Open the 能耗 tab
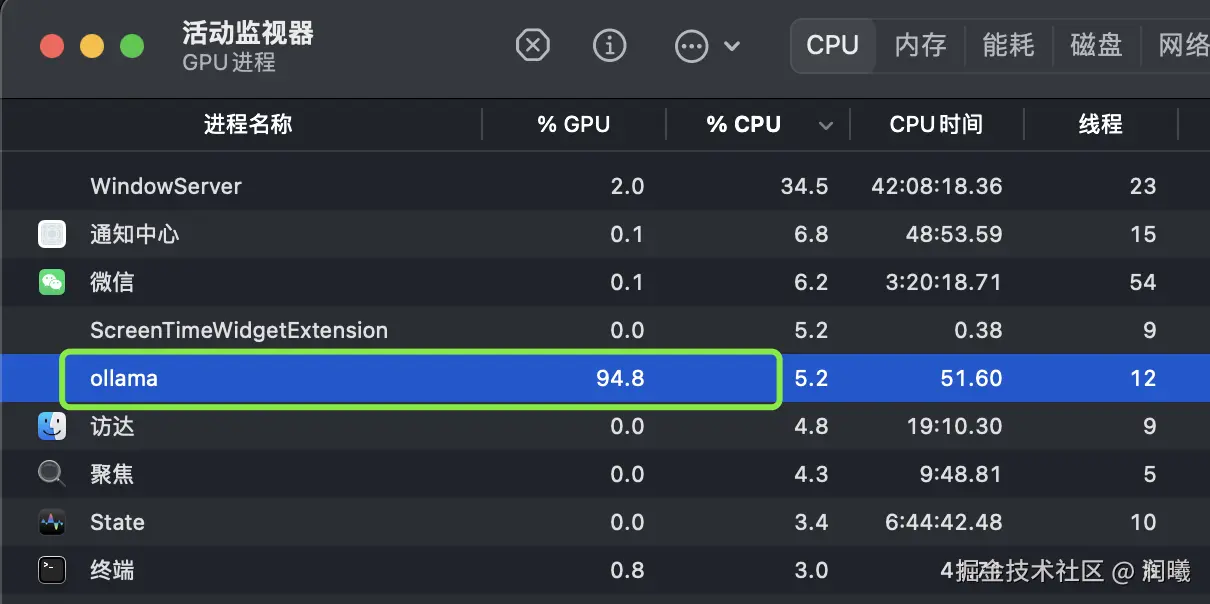The image size is (1210, 604). pos(1008,45)
